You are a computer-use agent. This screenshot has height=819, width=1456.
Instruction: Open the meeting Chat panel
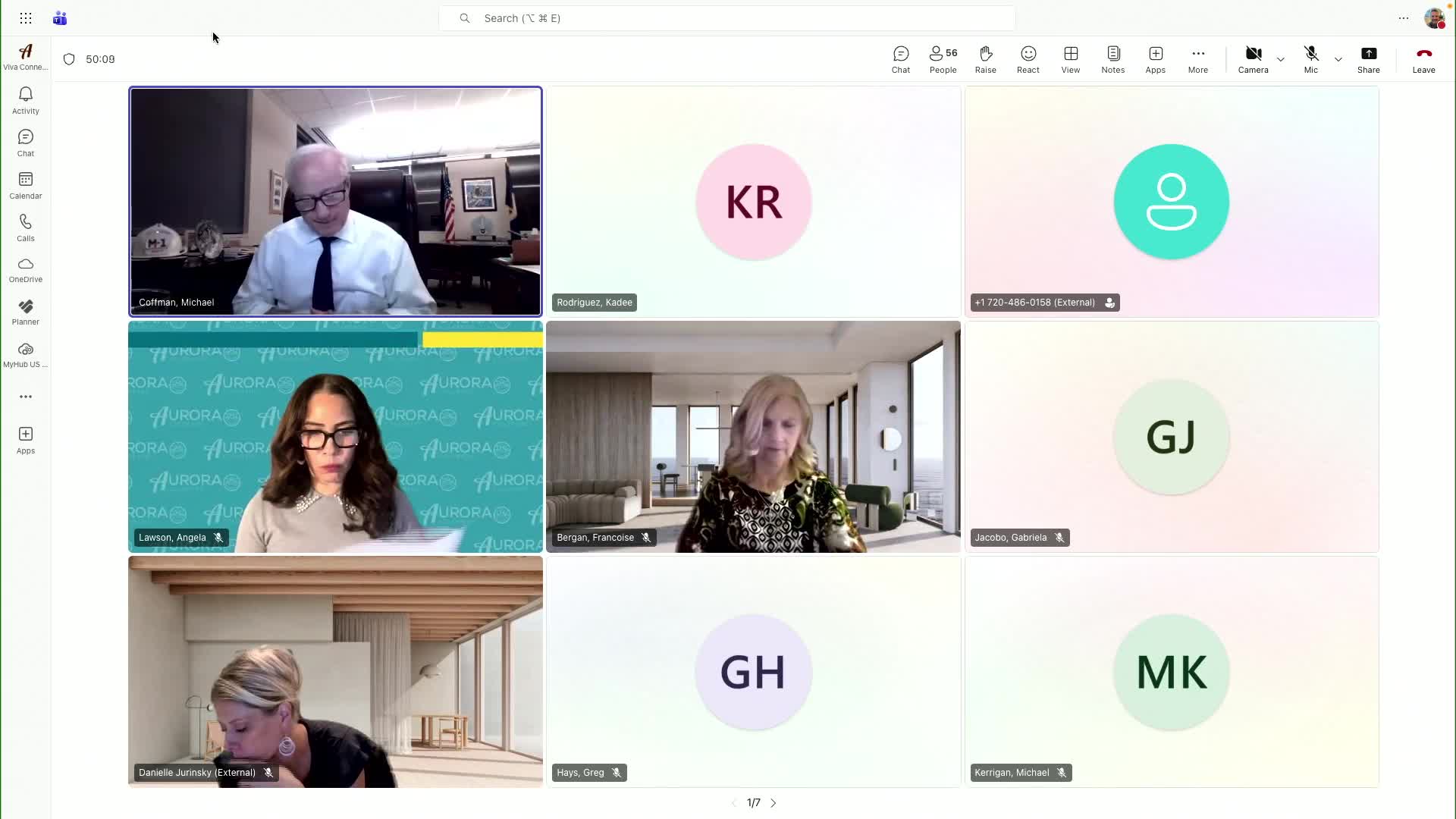[x=900, y=59]
